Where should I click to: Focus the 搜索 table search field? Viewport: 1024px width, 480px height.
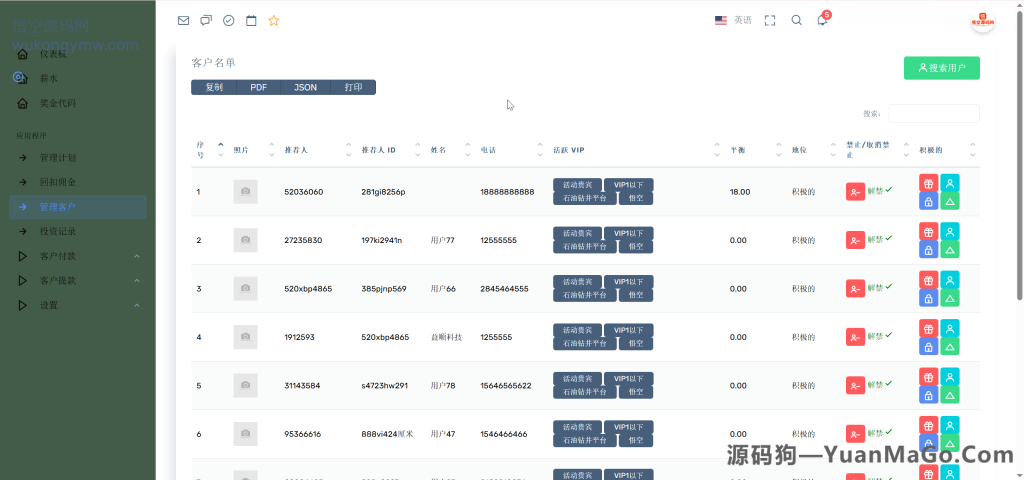934,113
